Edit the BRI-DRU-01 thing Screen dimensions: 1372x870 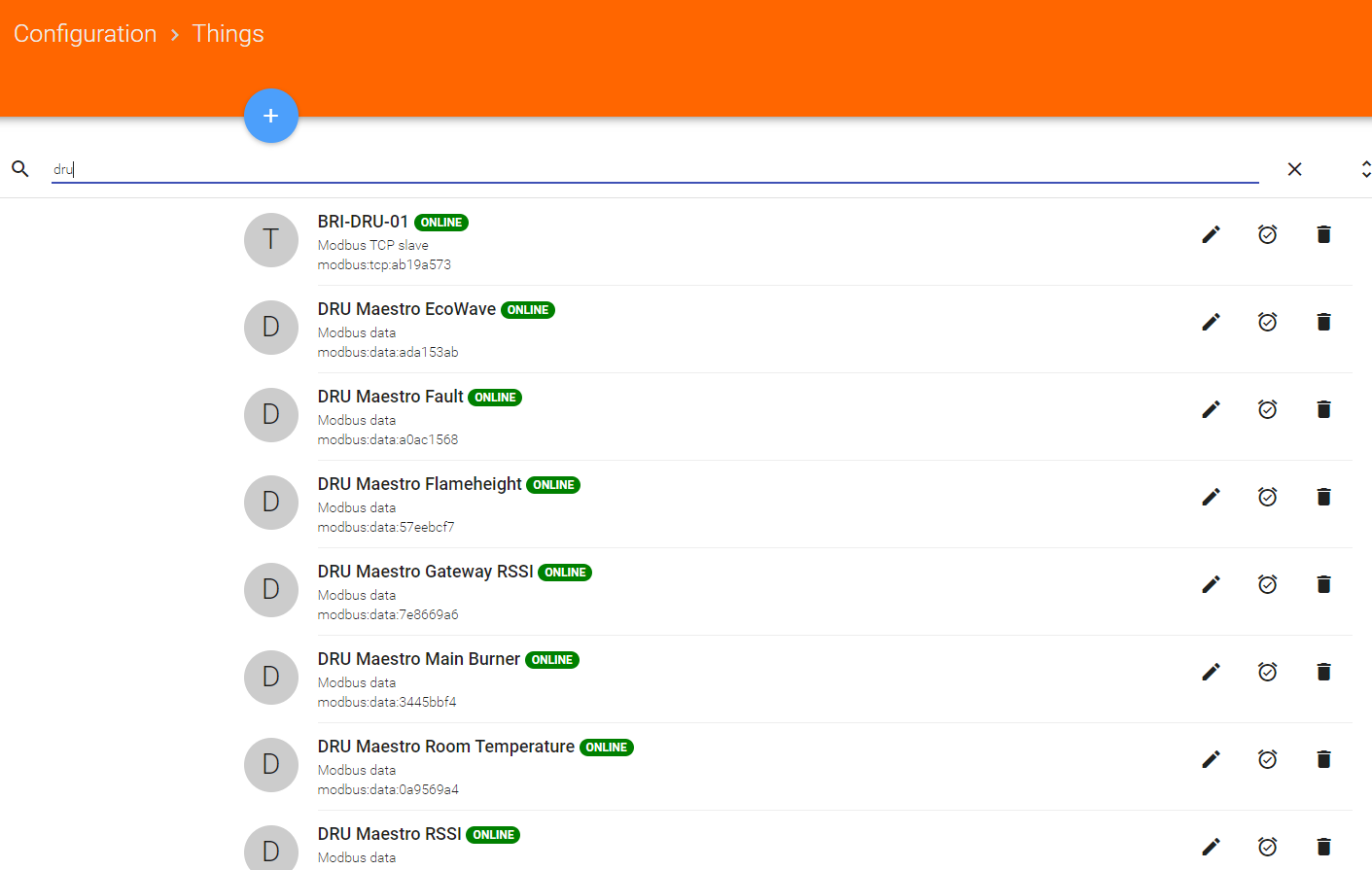pos(1211,234)
